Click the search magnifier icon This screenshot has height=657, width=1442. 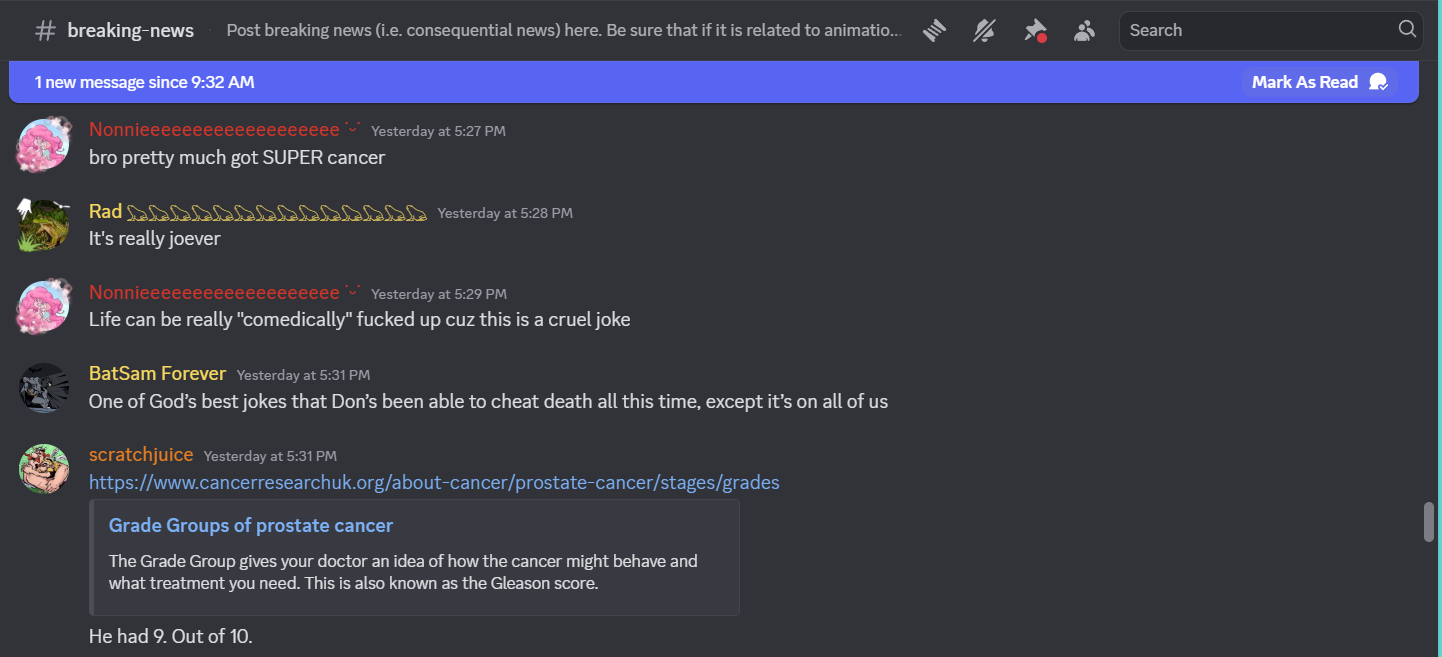[1406, 29]
